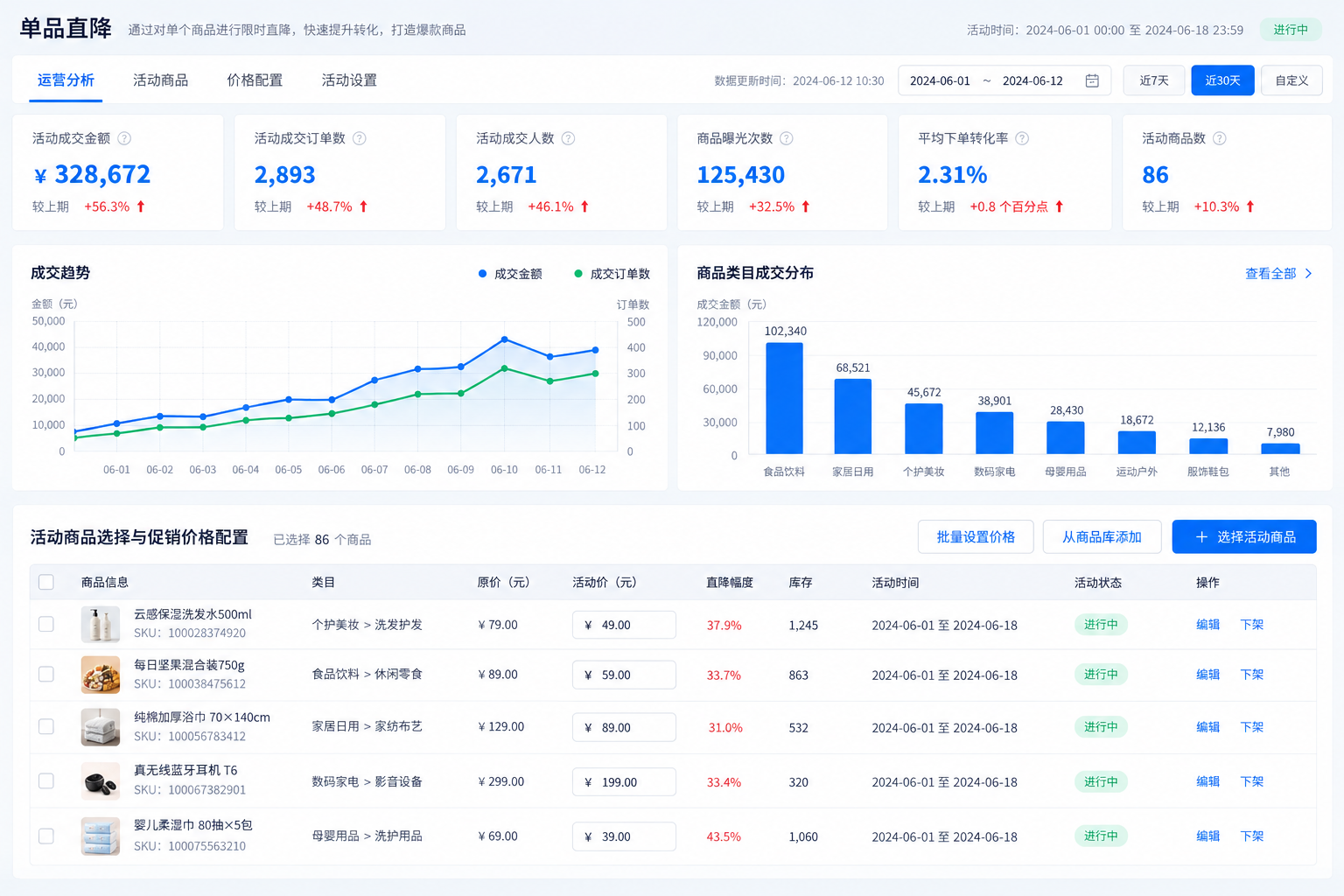The image size is (1344, 896).
Task: Tick the checkbox for 纯棉加厚浴巾
Action: (x=46, y=727)
